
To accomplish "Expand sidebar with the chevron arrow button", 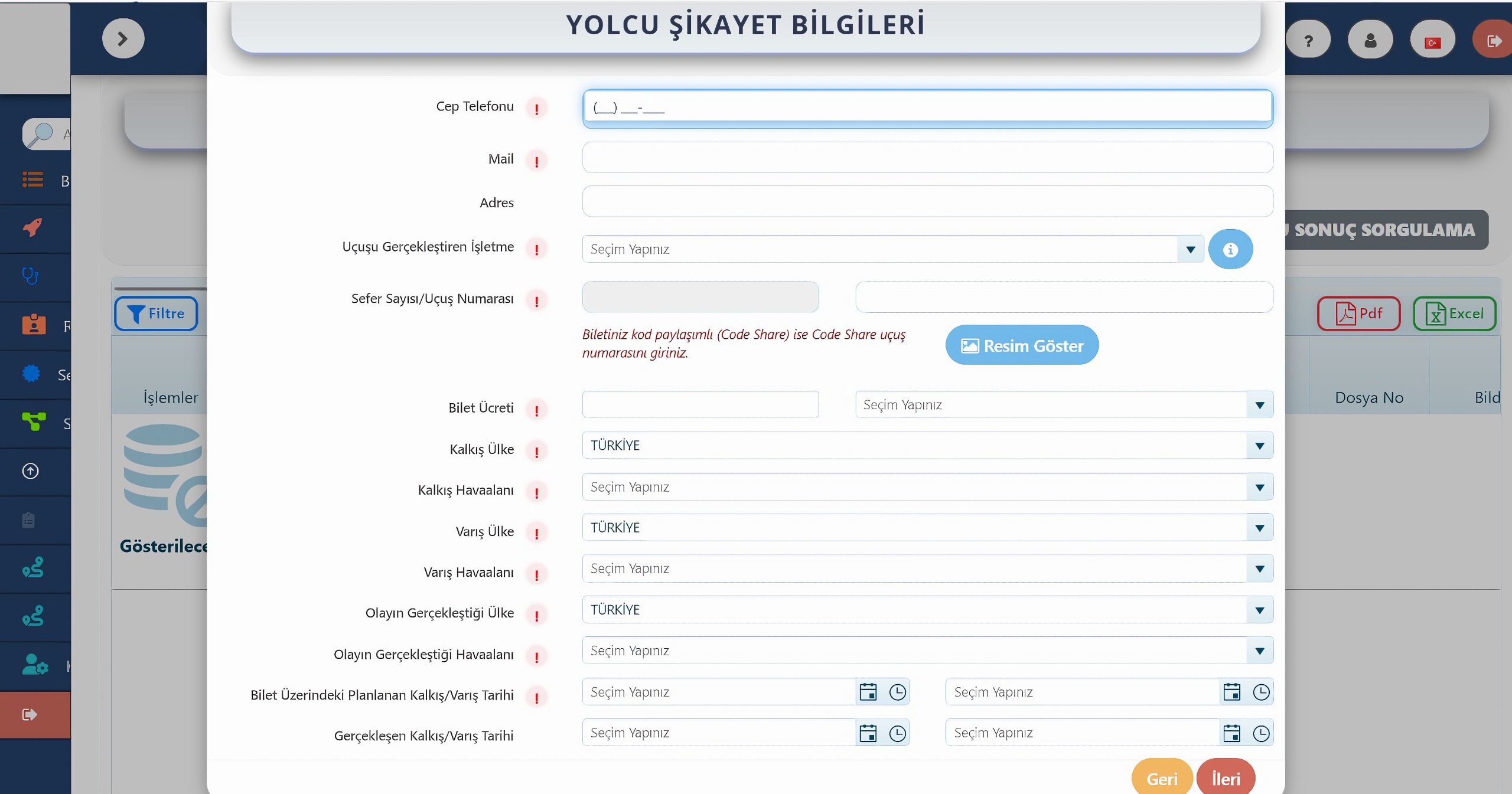I will click(123, 39).
